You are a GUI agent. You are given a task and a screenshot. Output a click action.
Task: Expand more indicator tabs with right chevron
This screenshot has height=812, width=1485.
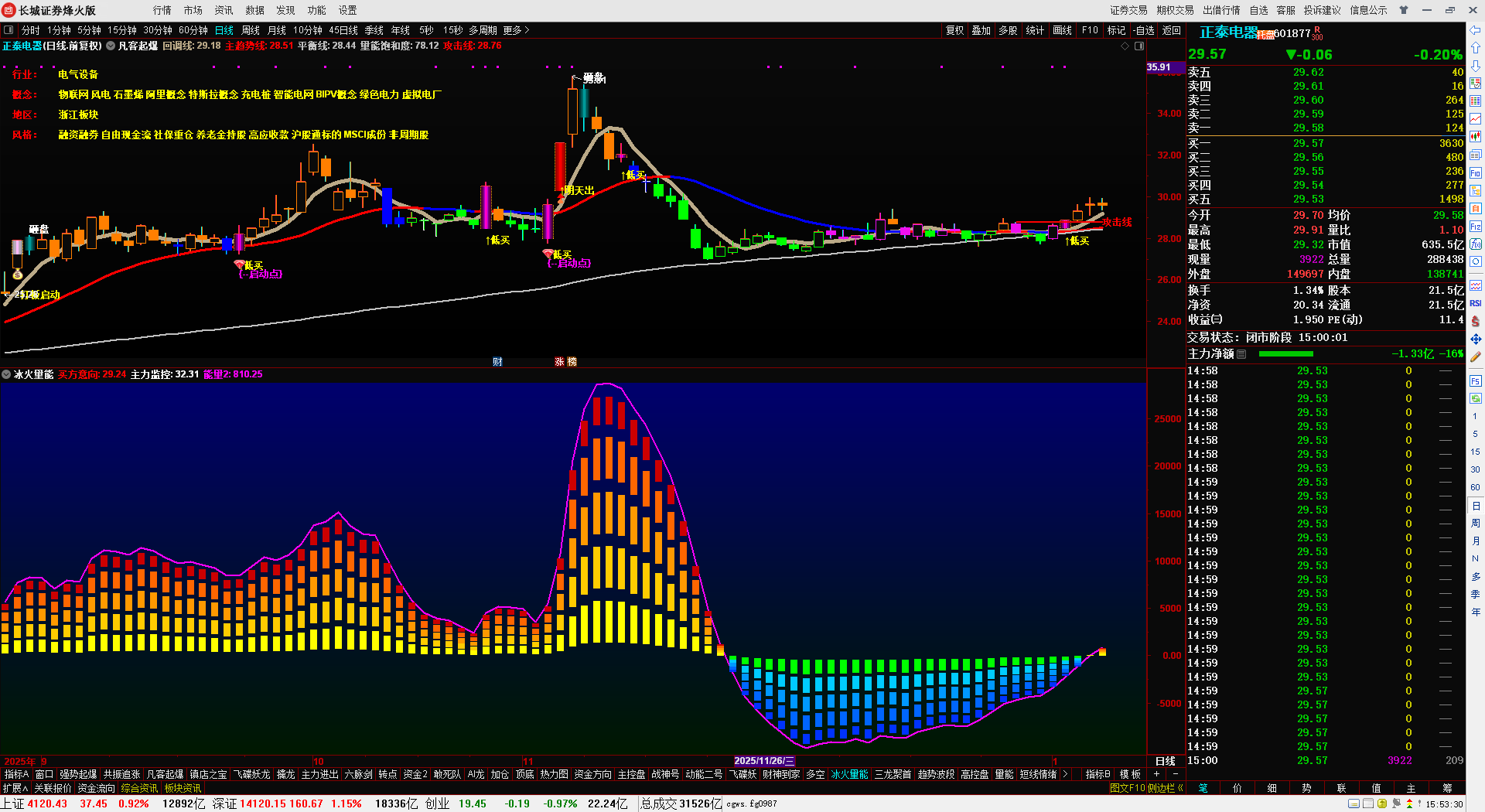pyautogui.click(x=1065, y=774)
